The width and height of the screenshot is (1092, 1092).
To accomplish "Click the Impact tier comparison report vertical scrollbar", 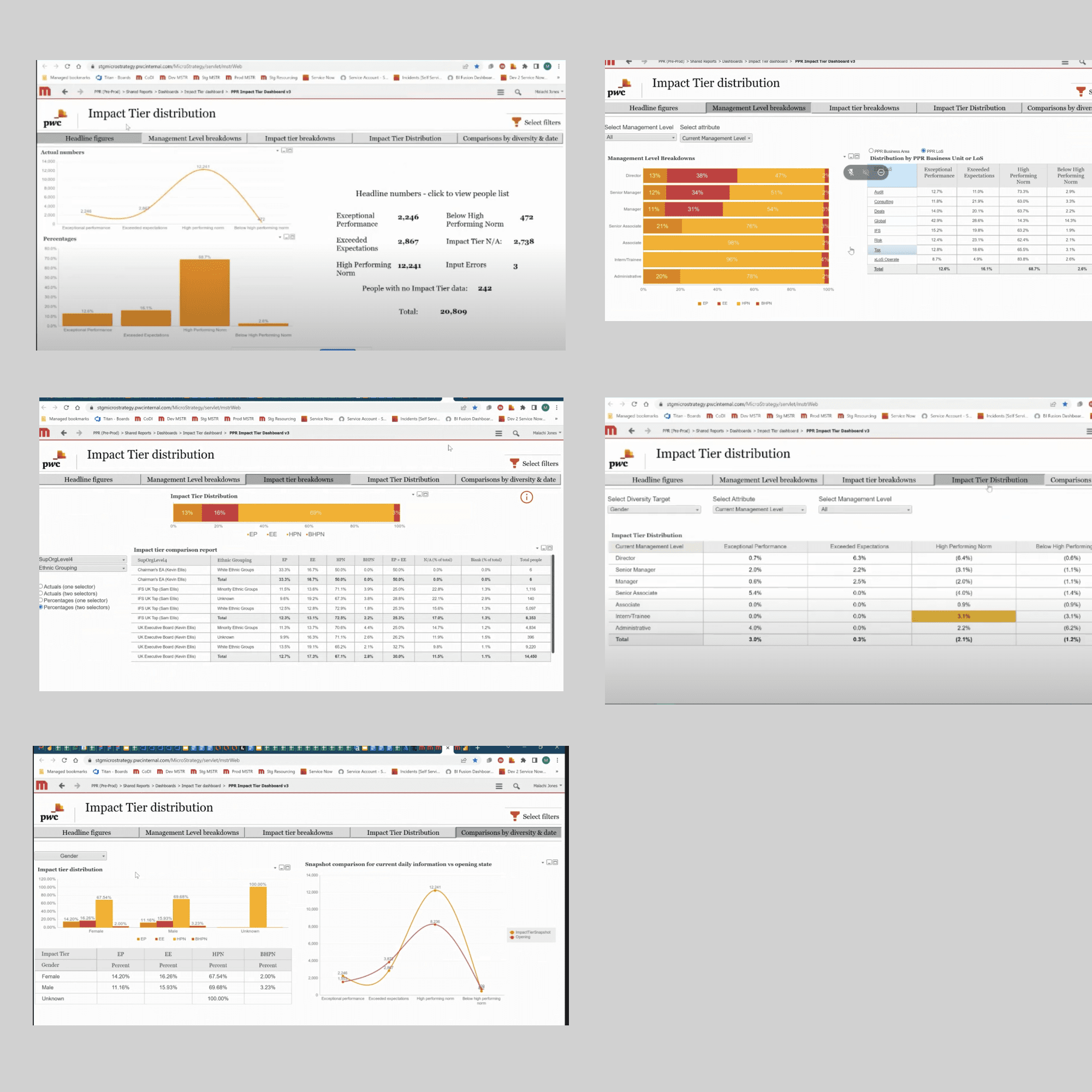I will [x=553, y=603].
